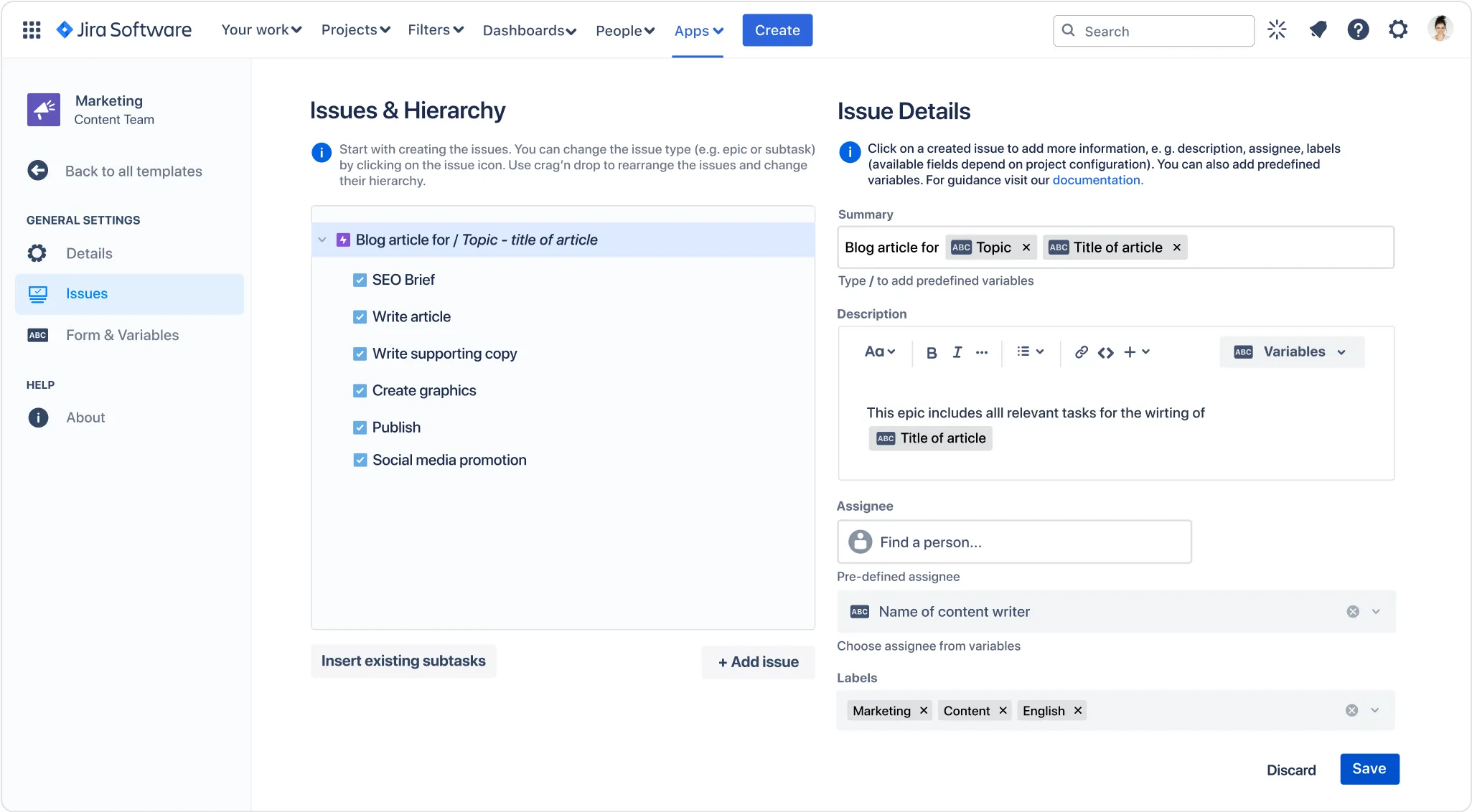Image resolution: width=1472 pixels, height=812 pixels.
Task: Click the Description text area
Action: coord(1116,426)
